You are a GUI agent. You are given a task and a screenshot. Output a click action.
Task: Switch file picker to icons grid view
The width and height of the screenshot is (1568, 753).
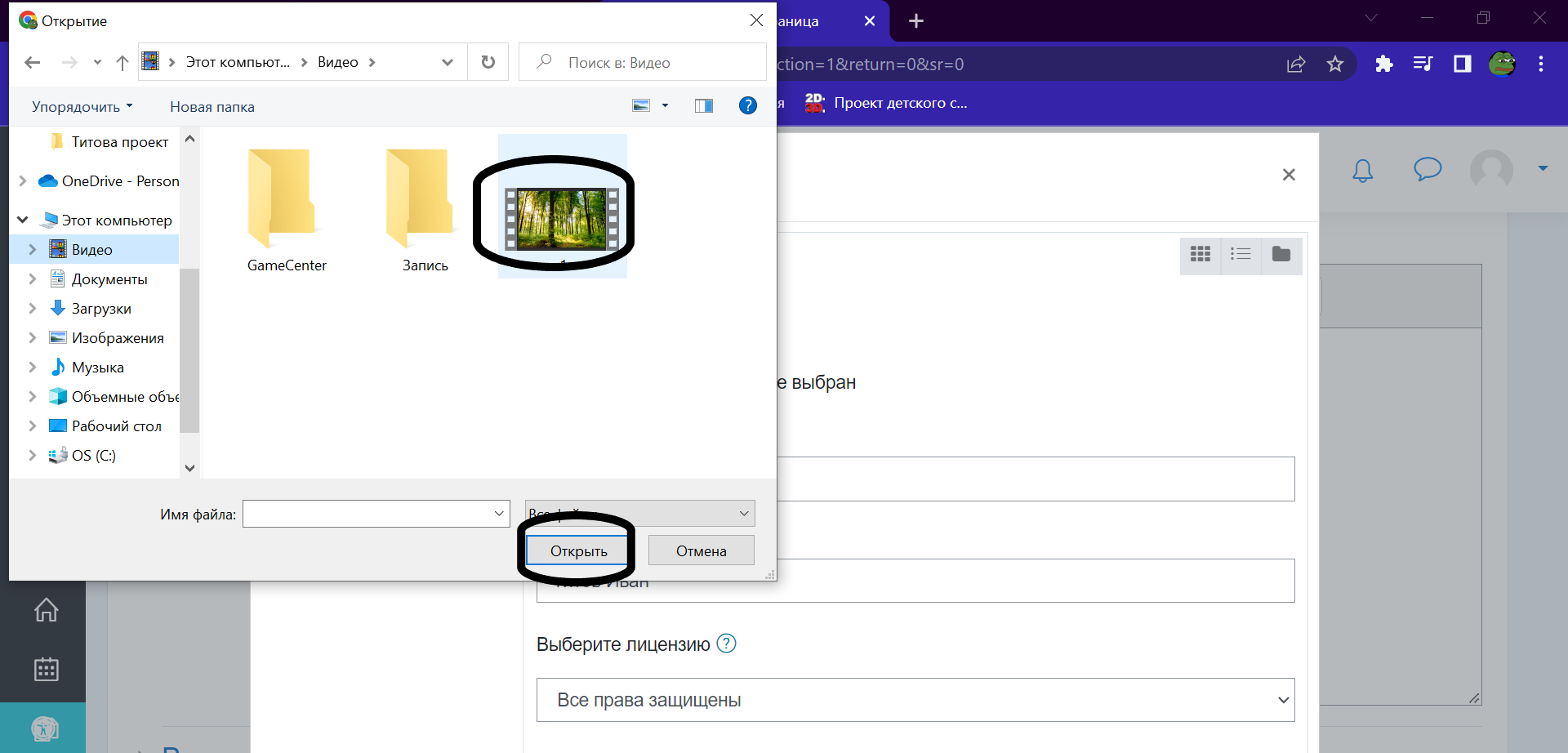click(1200, 255)
